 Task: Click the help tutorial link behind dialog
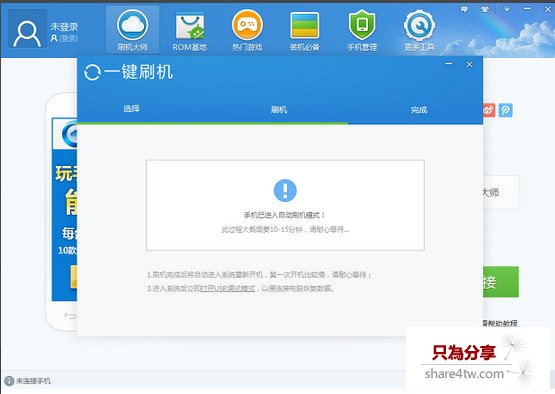point(500,323)
